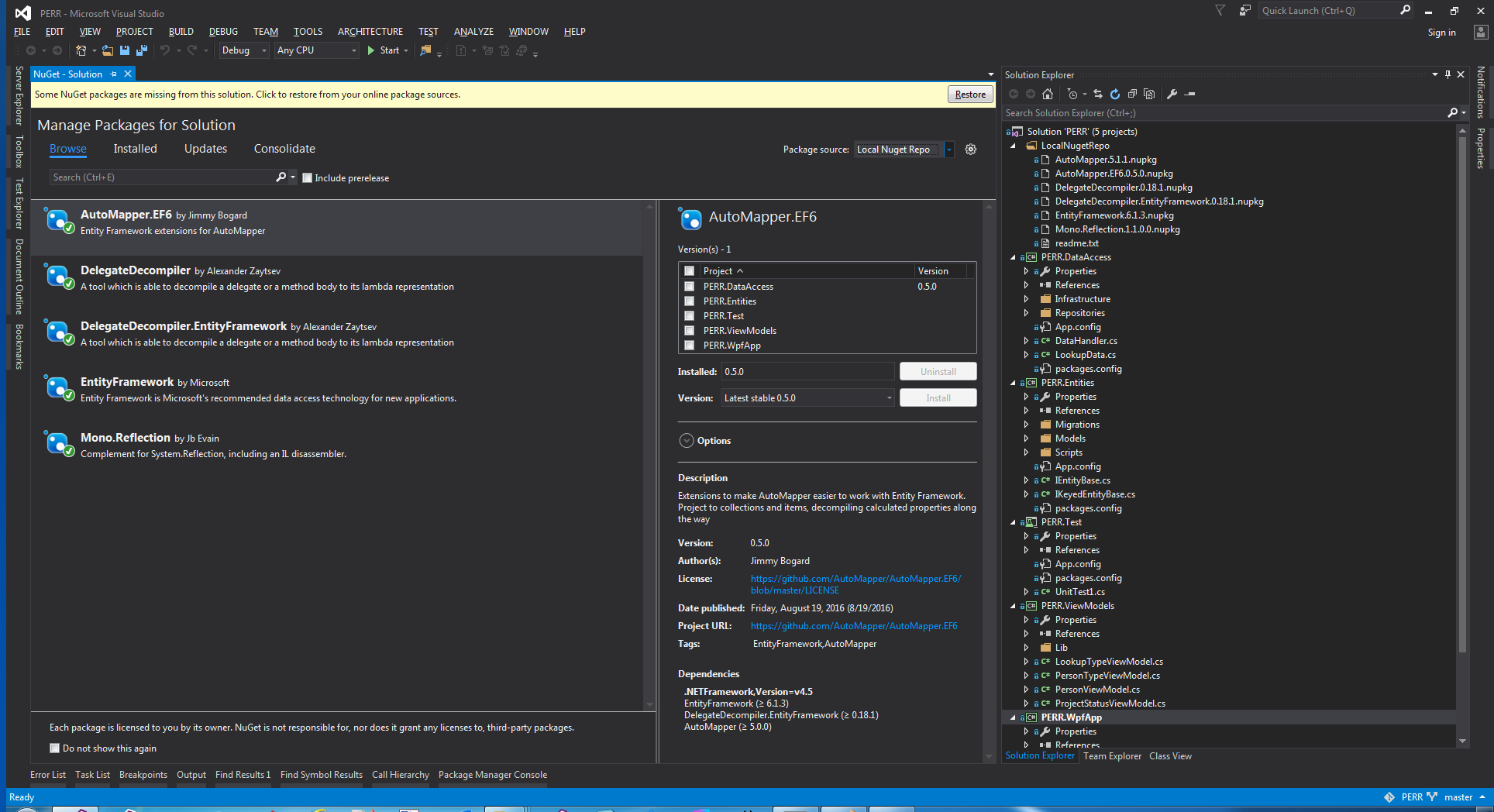Image resolution: width=1494 pixels, height=812 pixels.
Task: Open the ARCHITECTURE menu
Action: 370,32
